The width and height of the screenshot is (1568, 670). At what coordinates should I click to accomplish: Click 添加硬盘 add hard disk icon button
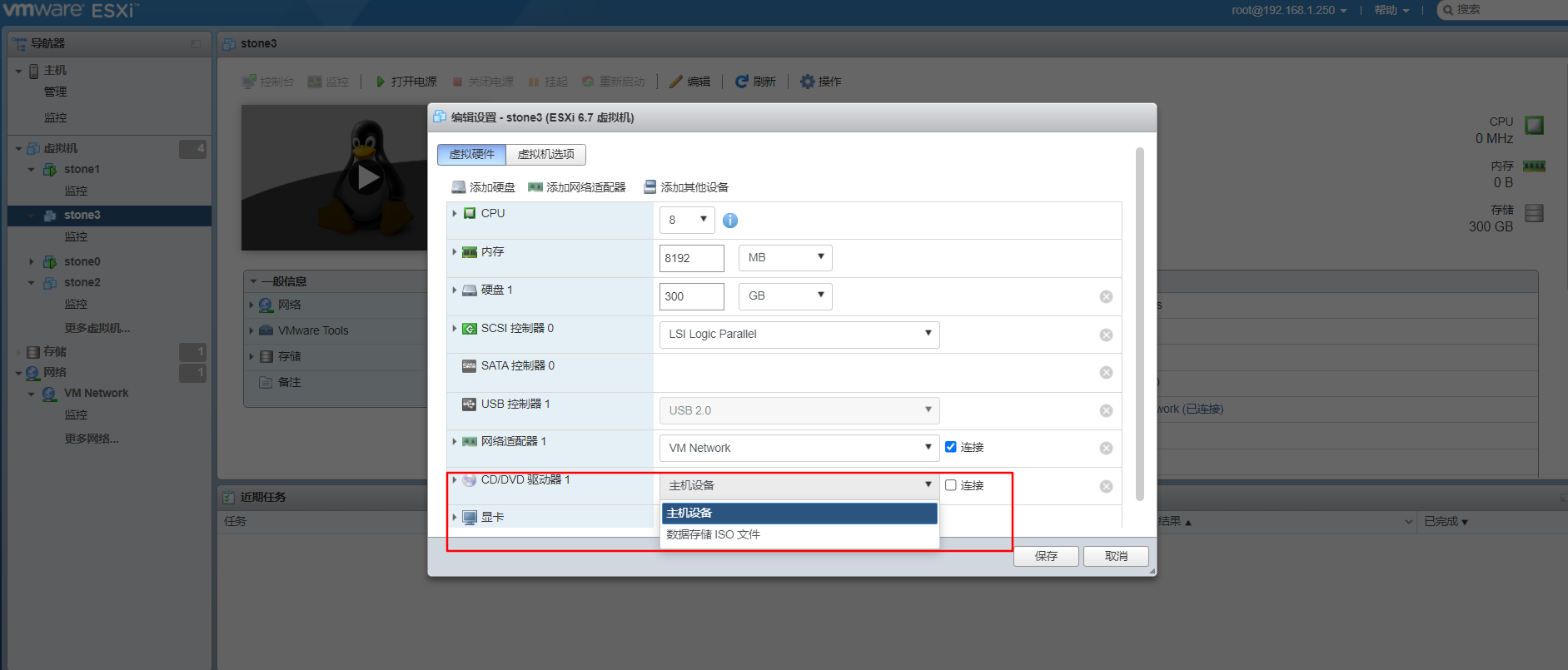[483, 187]
